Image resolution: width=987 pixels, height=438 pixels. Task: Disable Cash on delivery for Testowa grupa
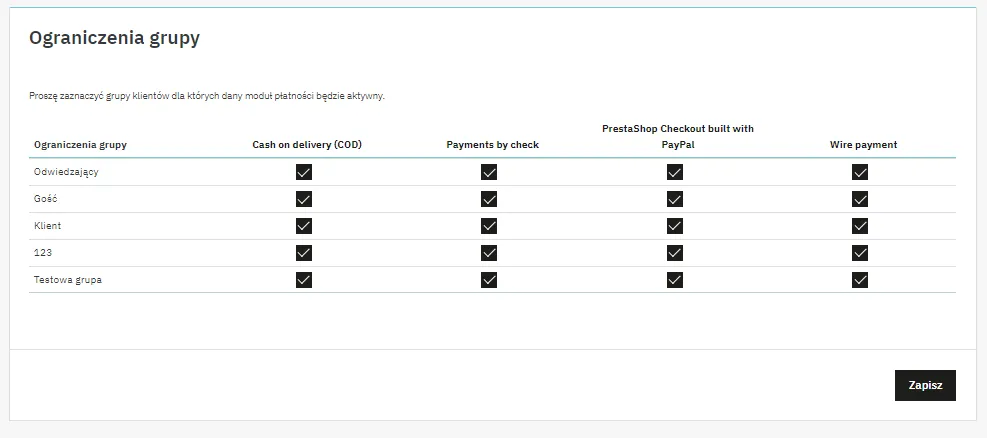tap(304, 280)
